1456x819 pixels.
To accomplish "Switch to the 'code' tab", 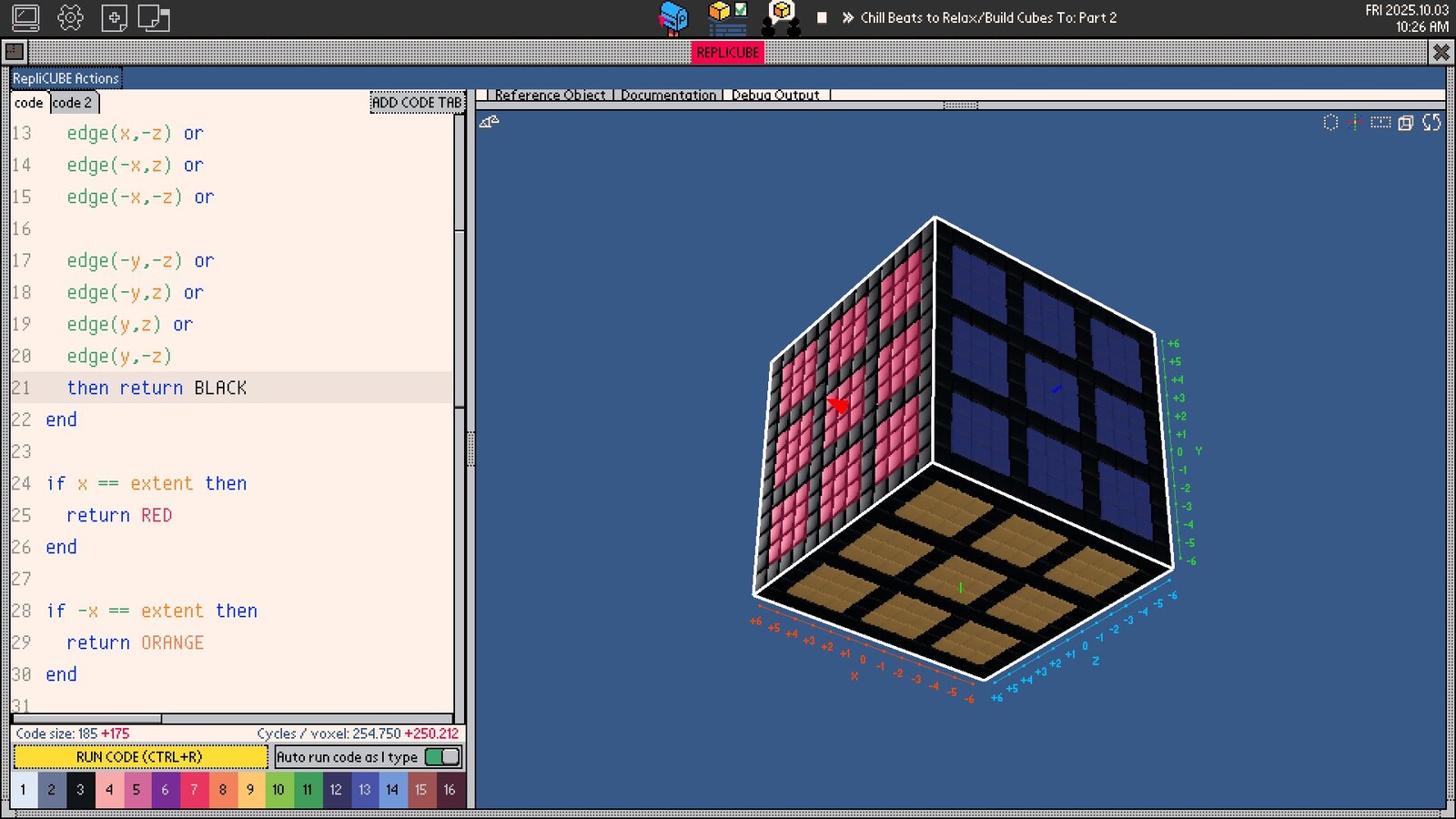I will [x=29, y=103].
